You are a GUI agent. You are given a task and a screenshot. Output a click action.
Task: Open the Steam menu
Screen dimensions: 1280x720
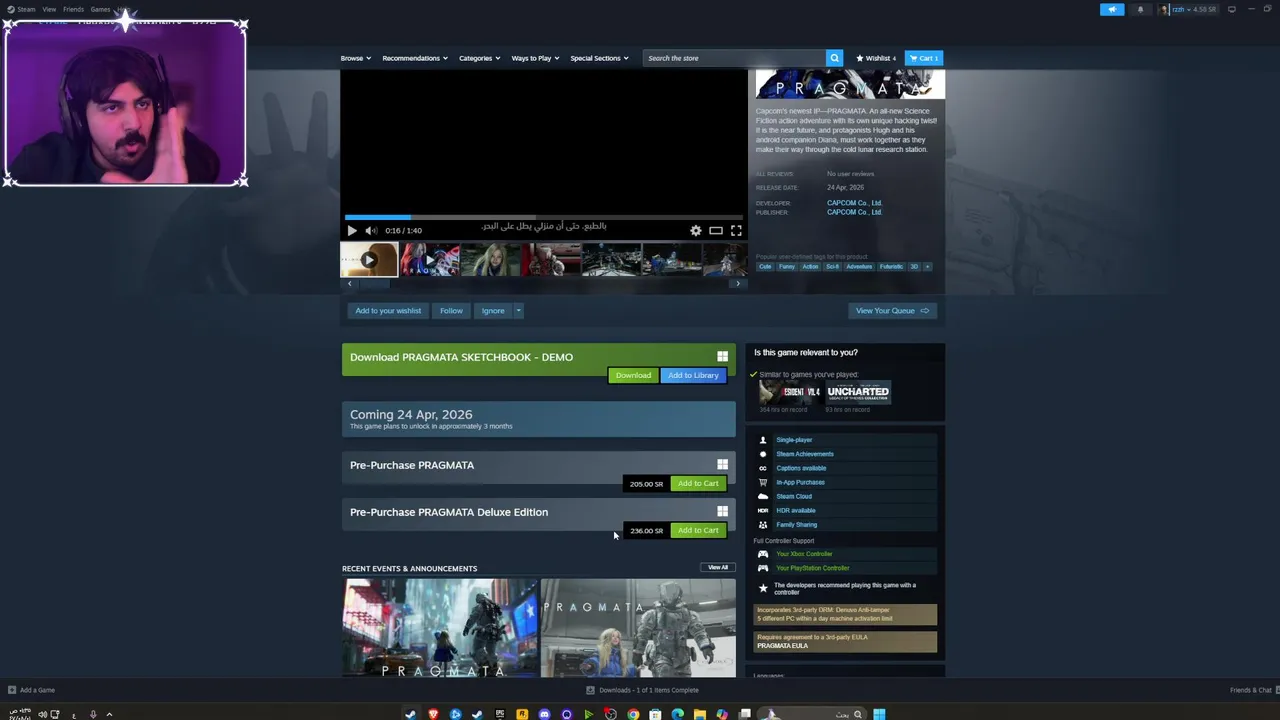[21, 9]
